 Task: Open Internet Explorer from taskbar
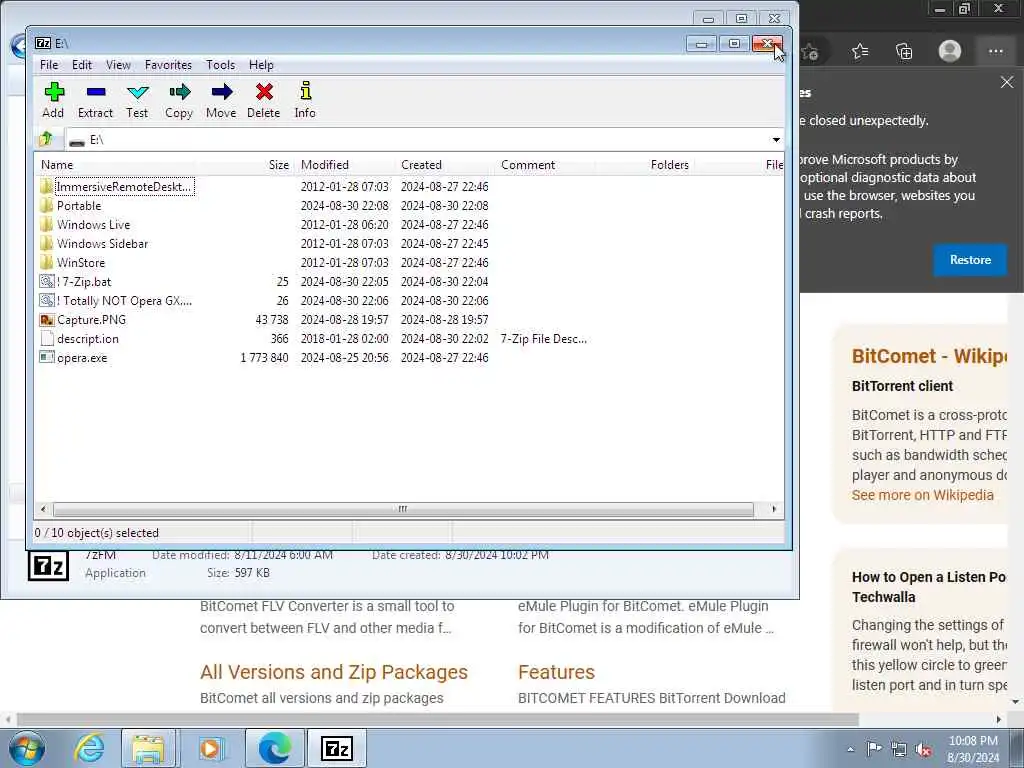(x=89, y=748)
